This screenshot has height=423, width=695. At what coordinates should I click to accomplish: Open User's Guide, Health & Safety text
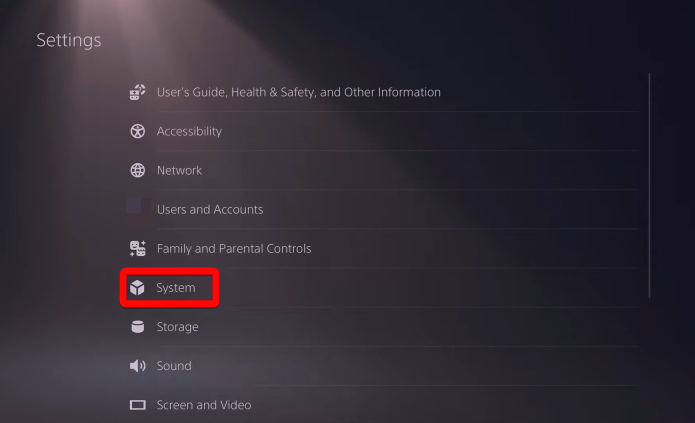point(298,92)
